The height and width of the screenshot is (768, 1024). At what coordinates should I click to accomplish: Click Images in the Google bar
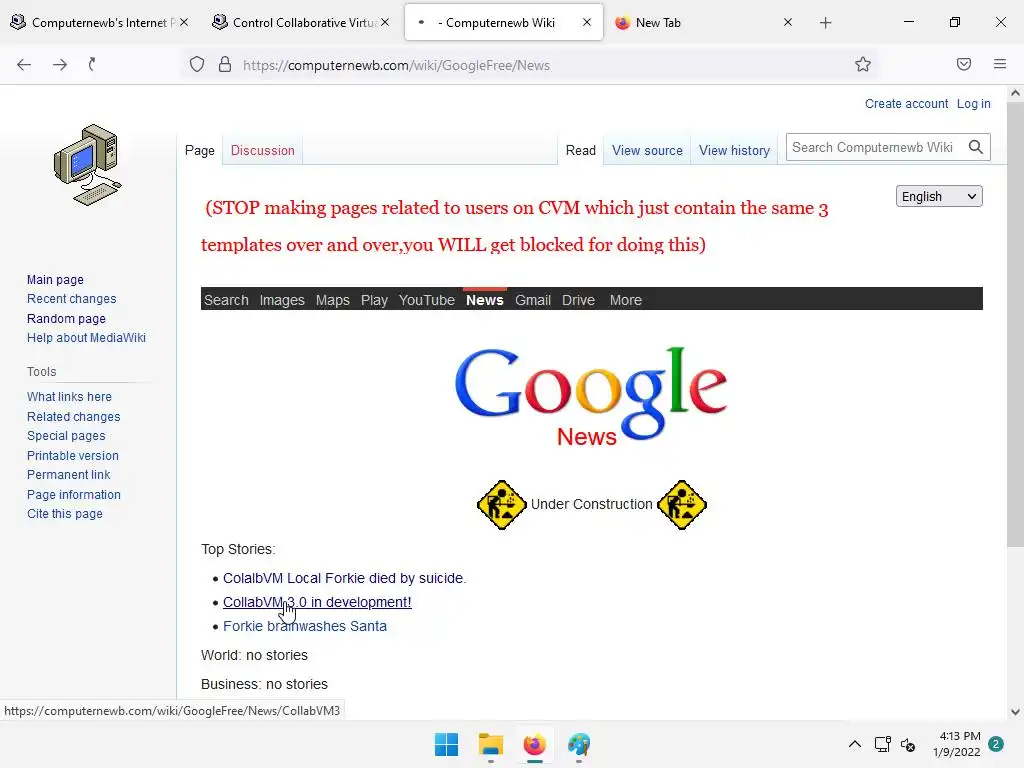pyautogui.click(x=282, y=300)
